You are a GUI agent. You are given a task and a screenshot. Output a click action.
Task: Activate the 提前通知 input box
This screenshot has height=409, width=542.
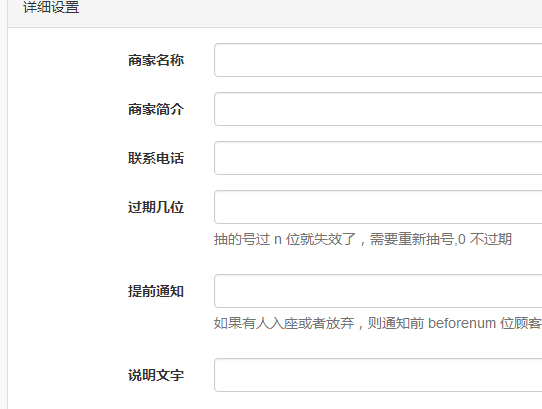click(378, 291)
